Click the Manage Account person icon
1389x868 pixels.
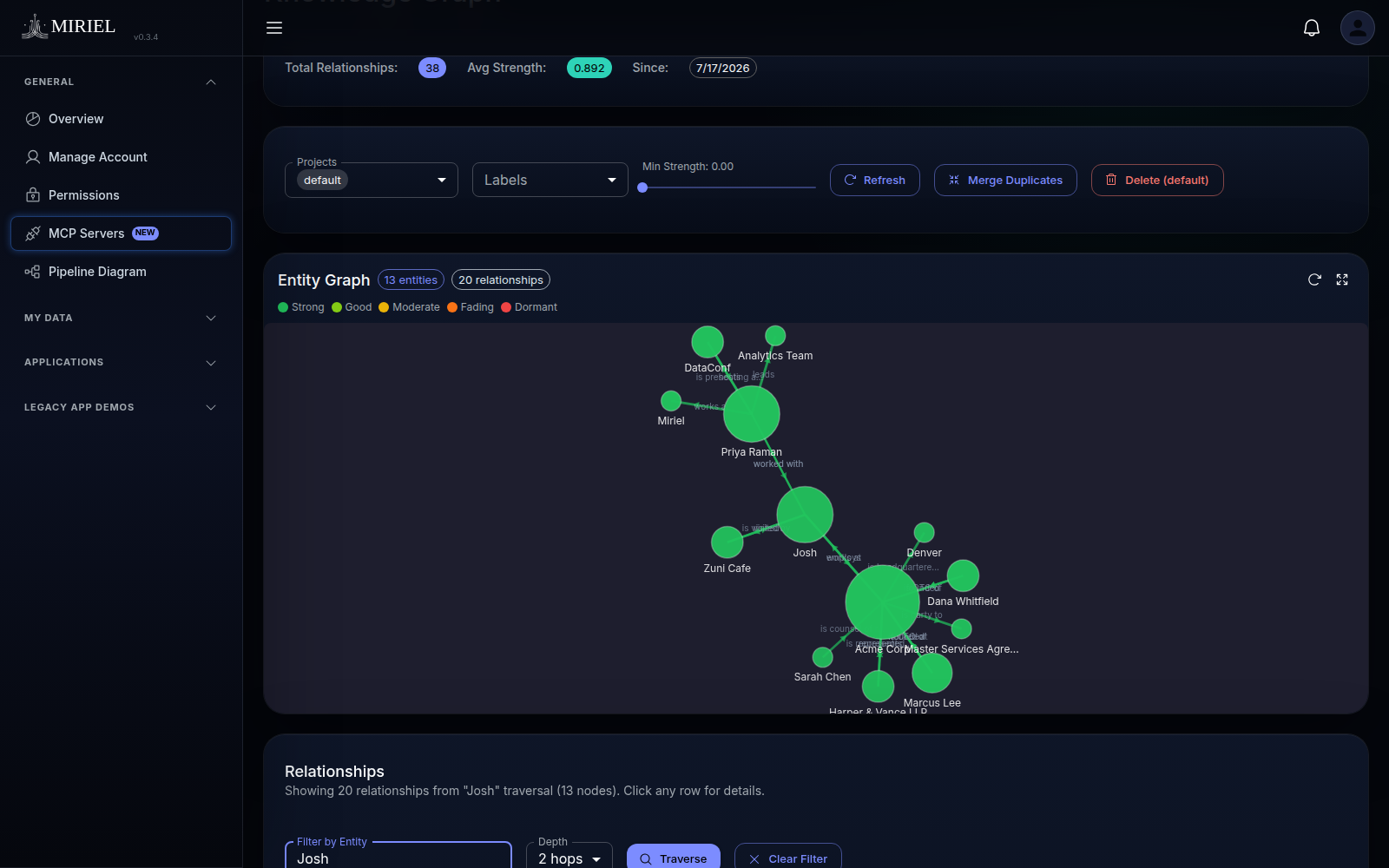[33, 157]
